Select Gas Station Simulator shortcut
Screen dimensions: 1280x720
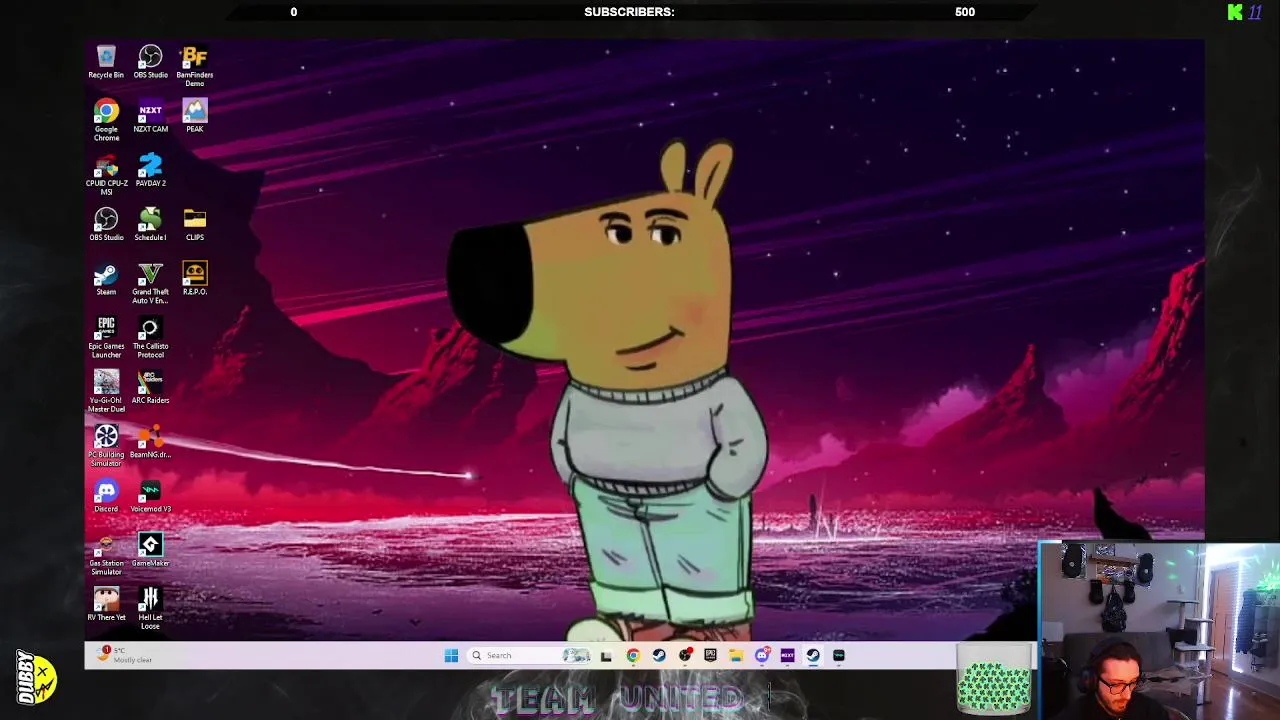[106, 554]
